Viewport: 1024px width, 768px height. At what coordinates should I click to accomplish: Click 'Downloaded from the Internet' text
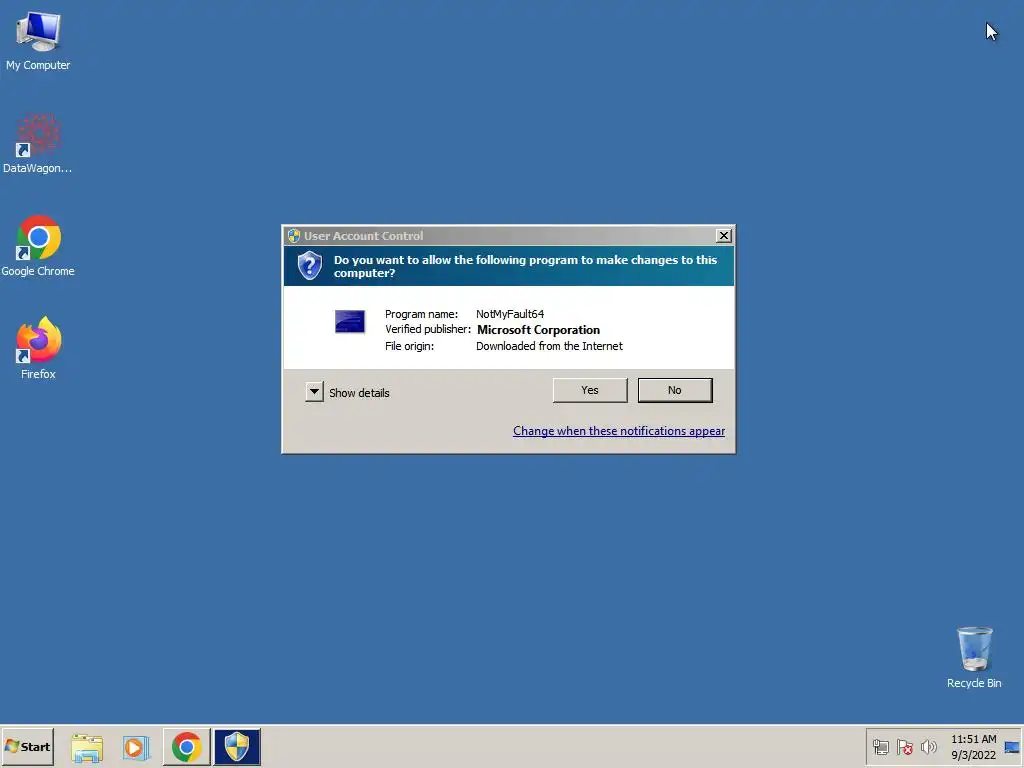pyautogui.click(x=549, y=346)
